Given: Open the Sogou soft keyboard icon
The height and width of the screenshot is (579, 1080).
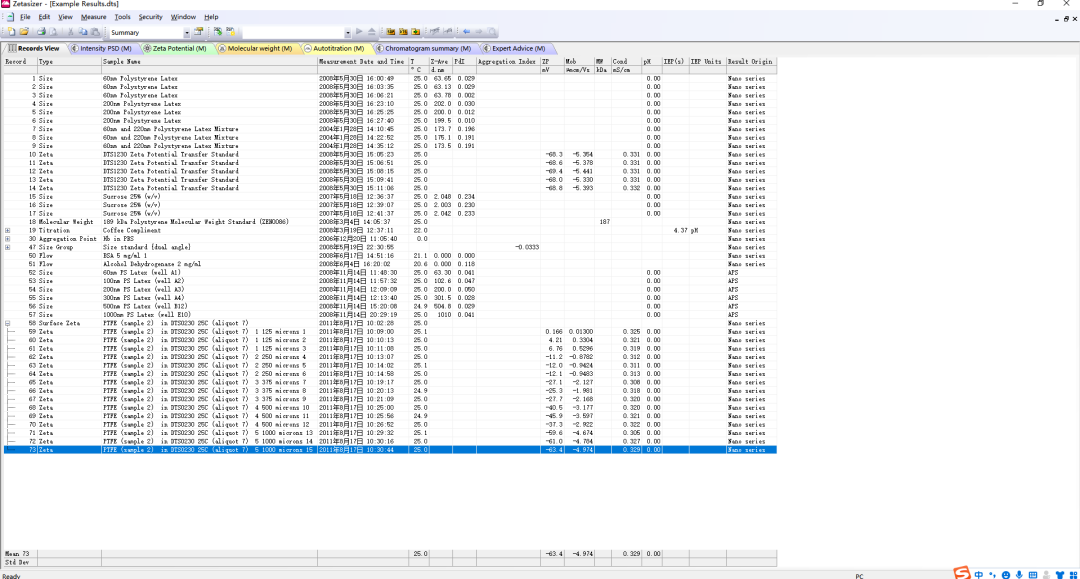Looking at the screenshot, I should tap(1033, 575).
